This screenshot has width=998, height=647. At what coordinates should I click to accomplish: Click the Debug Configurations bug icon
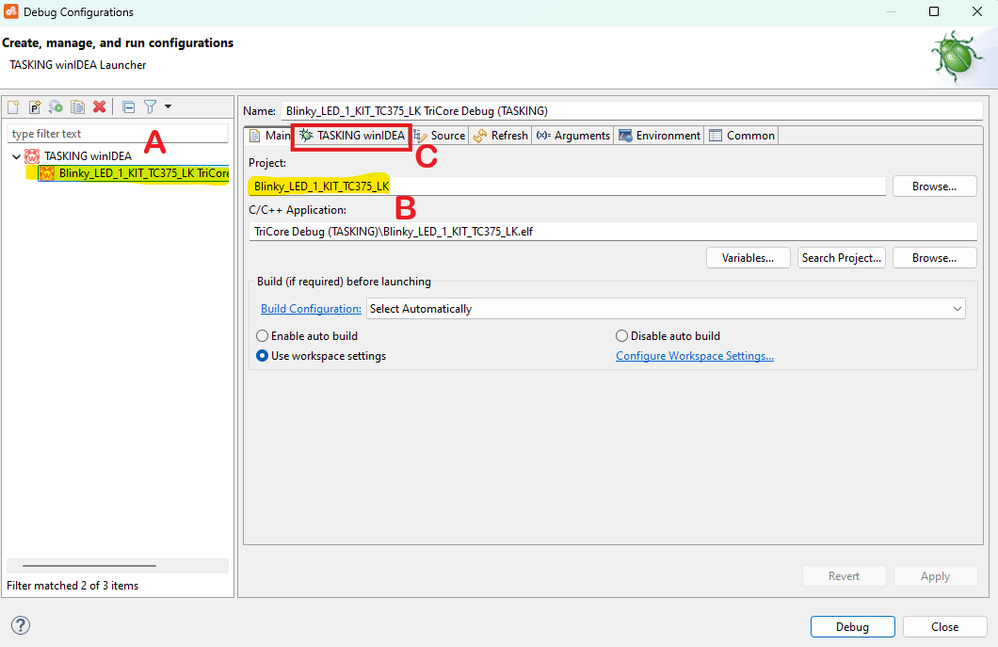[955, 55]
